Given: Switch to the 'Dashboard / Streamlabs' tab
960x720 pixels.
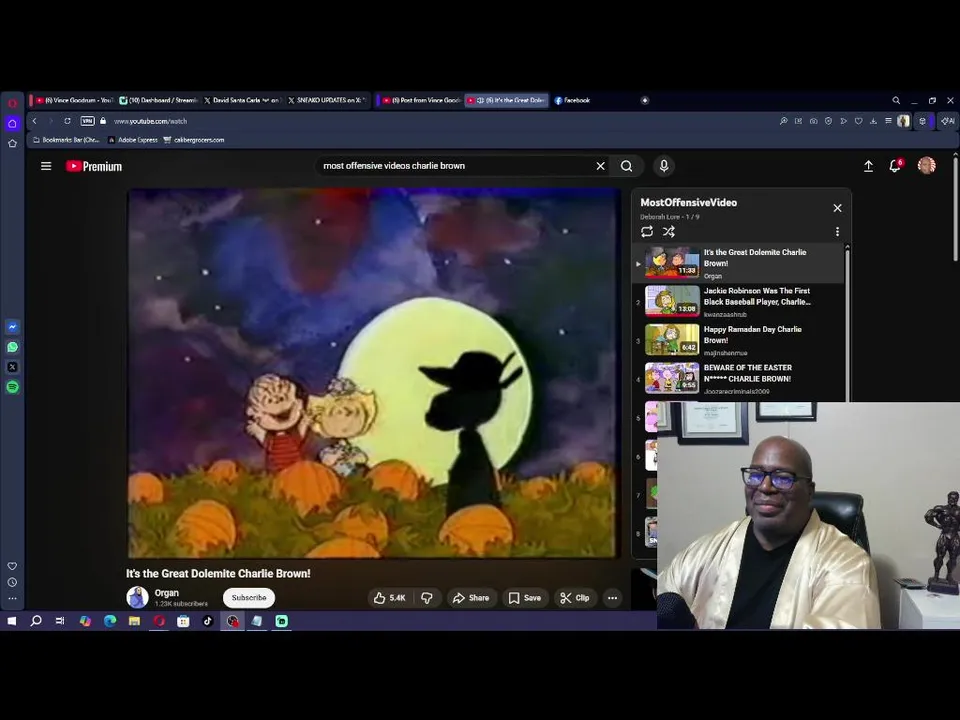Looking at the screenshot, I should tap(159, 100).
